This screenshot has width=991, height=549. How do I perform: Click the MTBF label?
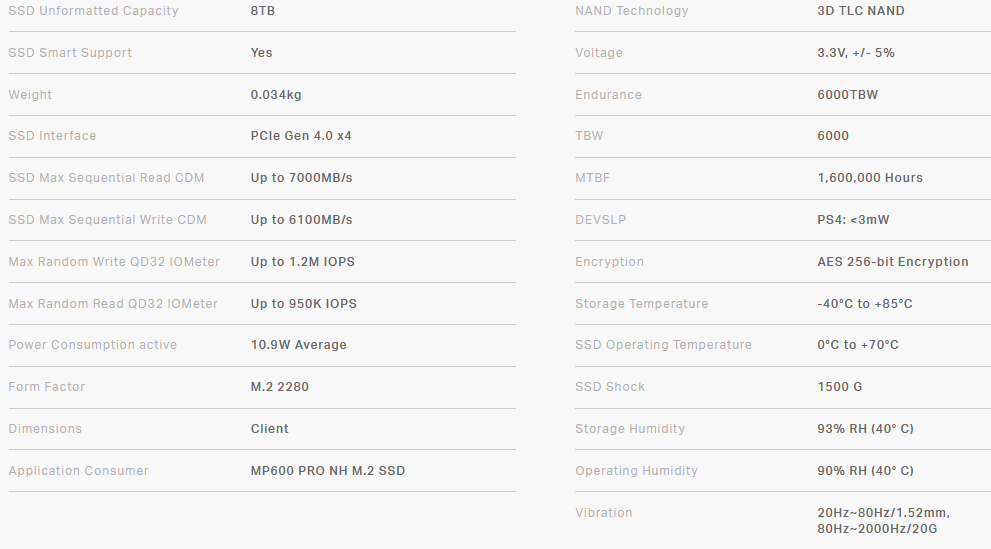click(592, 178)
